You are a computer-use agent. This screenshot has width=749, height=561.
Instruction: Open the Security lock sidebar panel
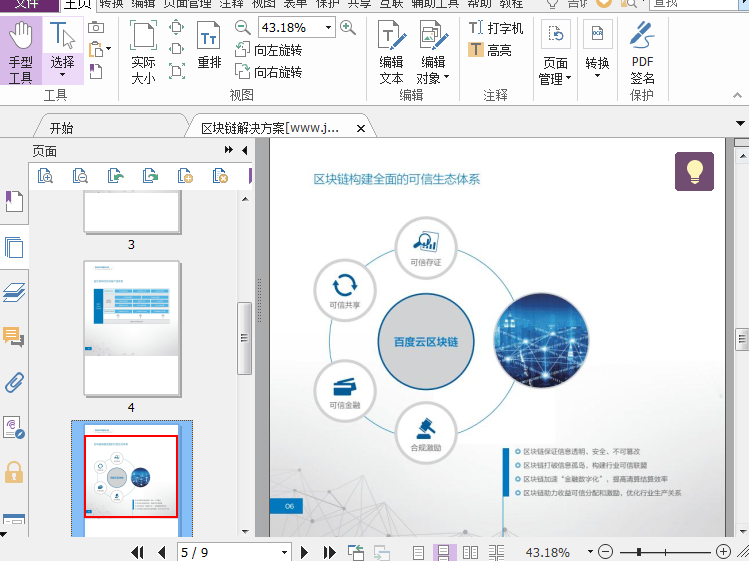pyautogui.click(x=14, y=472)
